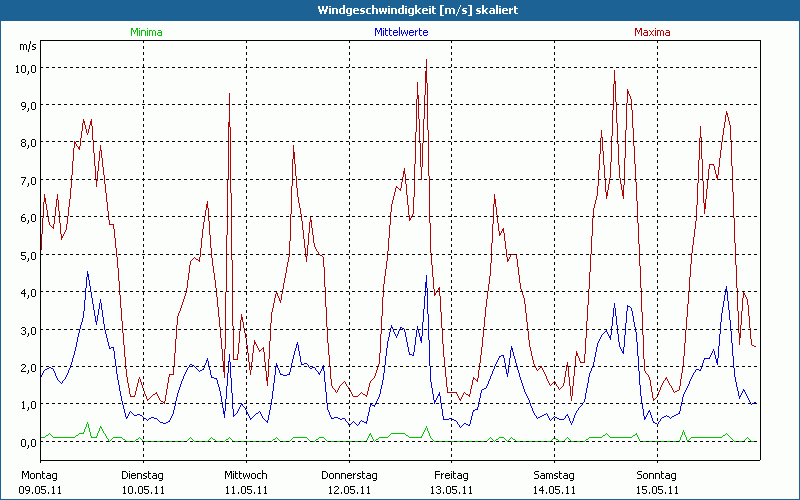Click the date 09.05.11
Viewport: 800px width, 500px height.
coord(41,490)
